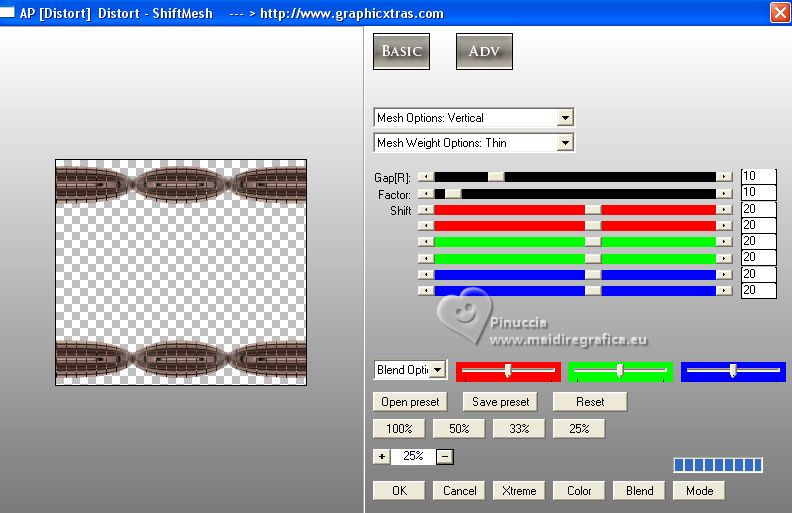The image size is (792, 513).
Task: Switch to the Adv tab
Action: click(x=484, y=52)
